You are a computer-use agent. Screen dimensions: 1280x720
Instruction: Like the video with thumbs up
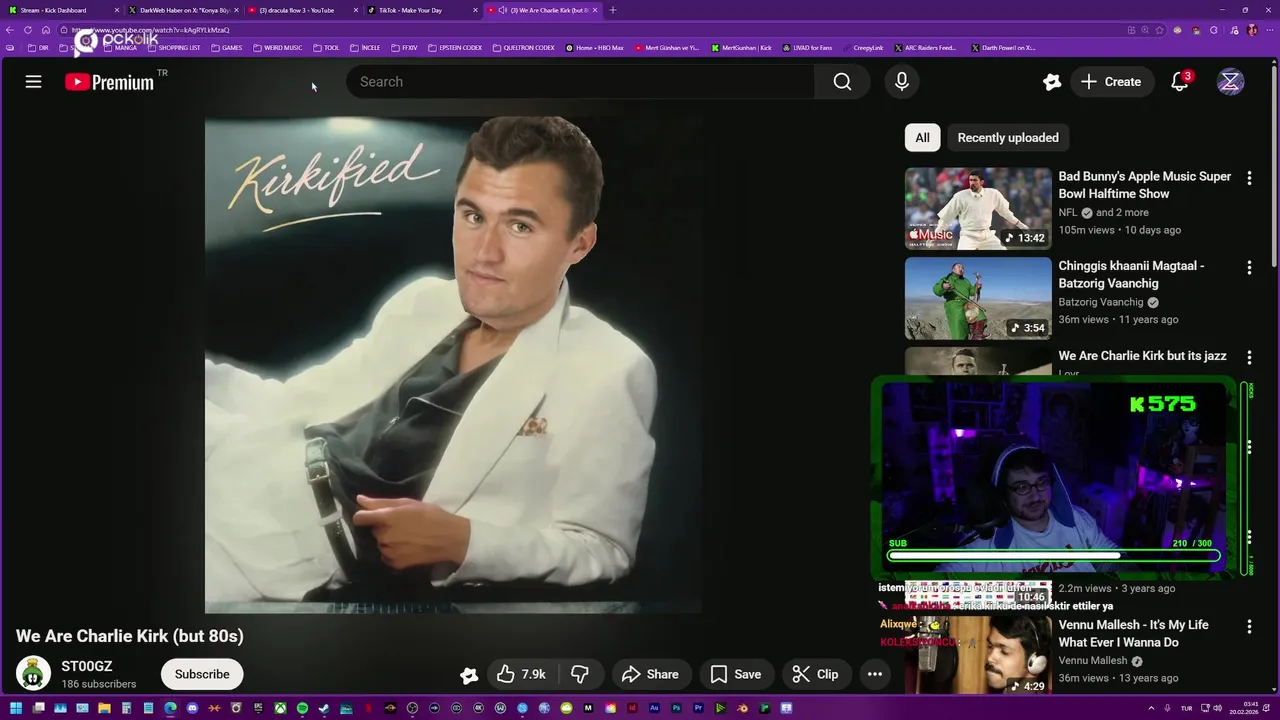pos(521,674)
